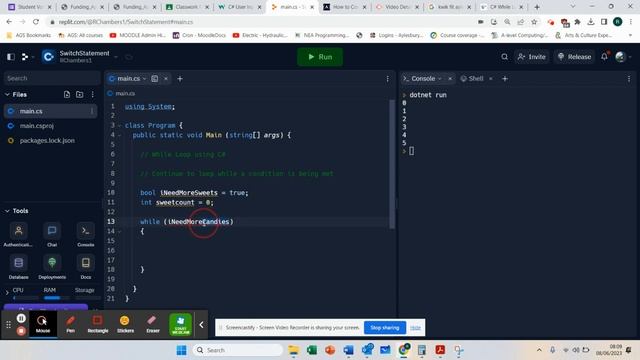Image resolution: width=640 pixels, height=360 pixels.
Task: Open the Console tool in Tools panel
Action: [86, 235]
